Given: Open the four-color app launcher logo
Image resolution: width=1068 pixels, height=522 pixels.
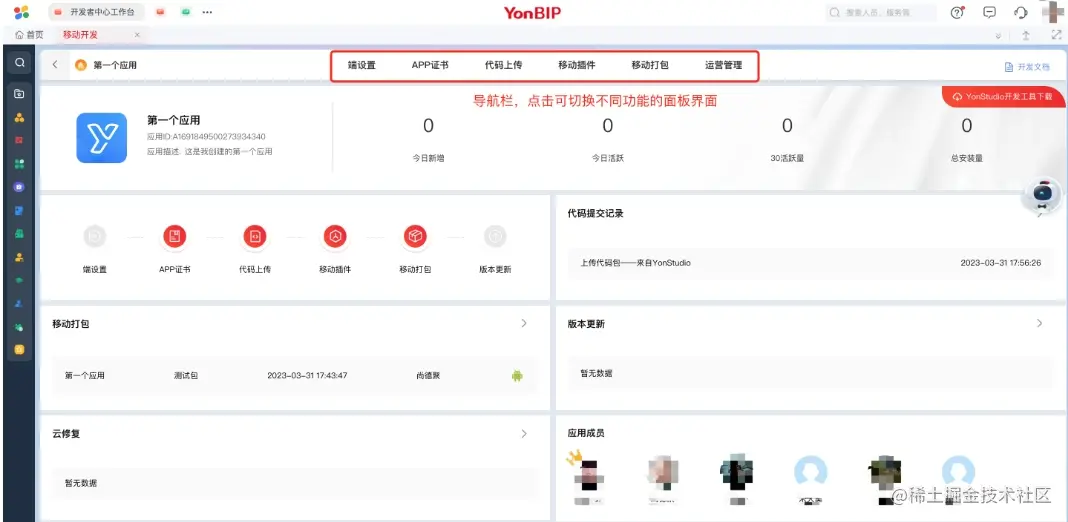Looking at the screenshot, I should 21,12.
